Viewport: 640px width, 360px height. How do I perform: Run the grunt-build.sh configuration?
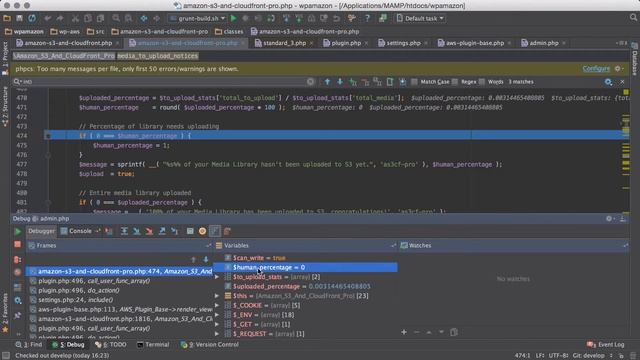tap(233, 18)
